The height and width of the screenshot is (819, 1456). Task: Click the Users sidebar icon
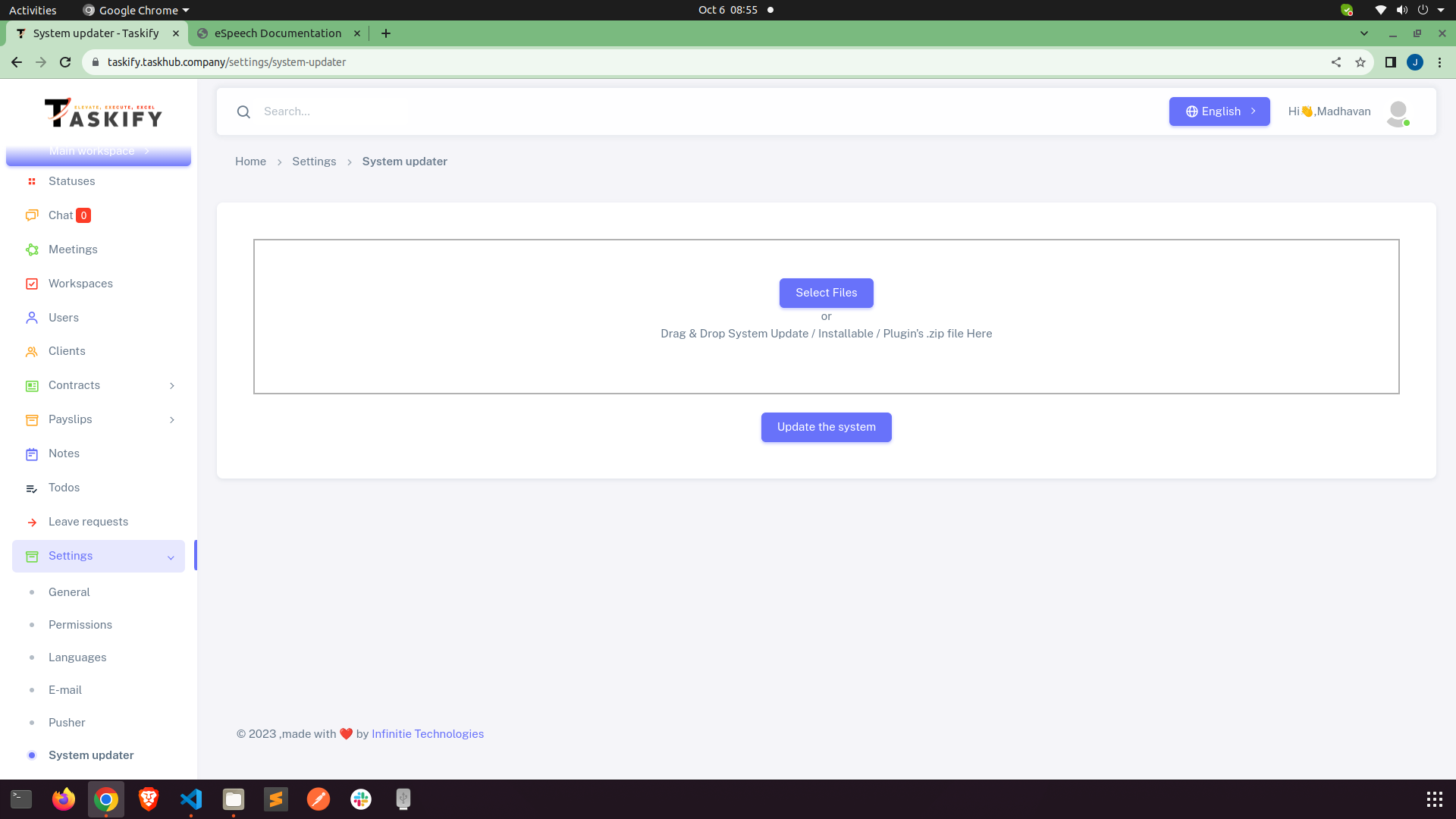coord(32,318)
